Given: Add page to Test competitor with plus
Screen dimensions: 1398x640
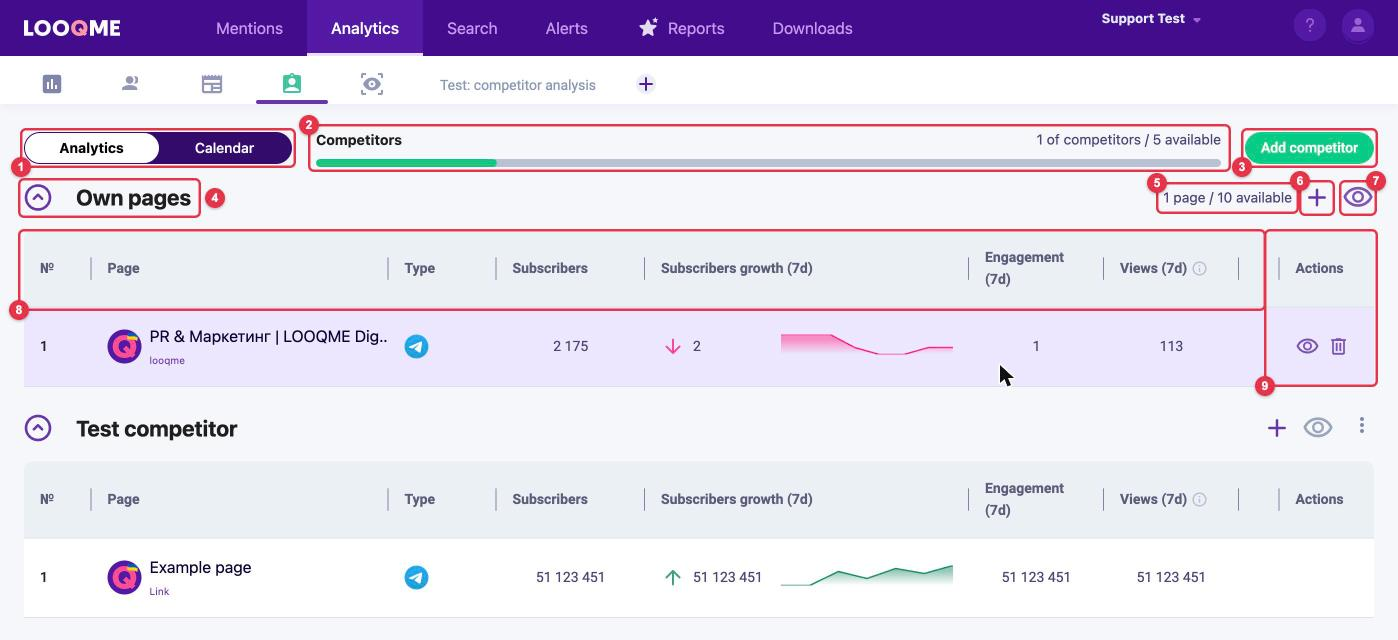Looking at the screenshot, I should click(1276, 428).
